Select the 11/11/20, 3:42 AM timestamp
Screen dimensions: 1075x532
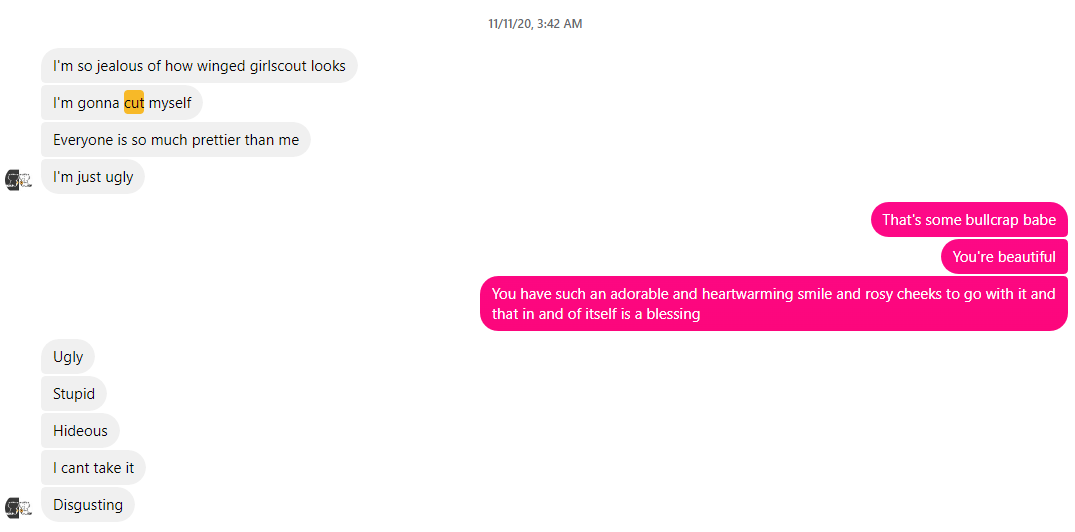tap(535, 24)
